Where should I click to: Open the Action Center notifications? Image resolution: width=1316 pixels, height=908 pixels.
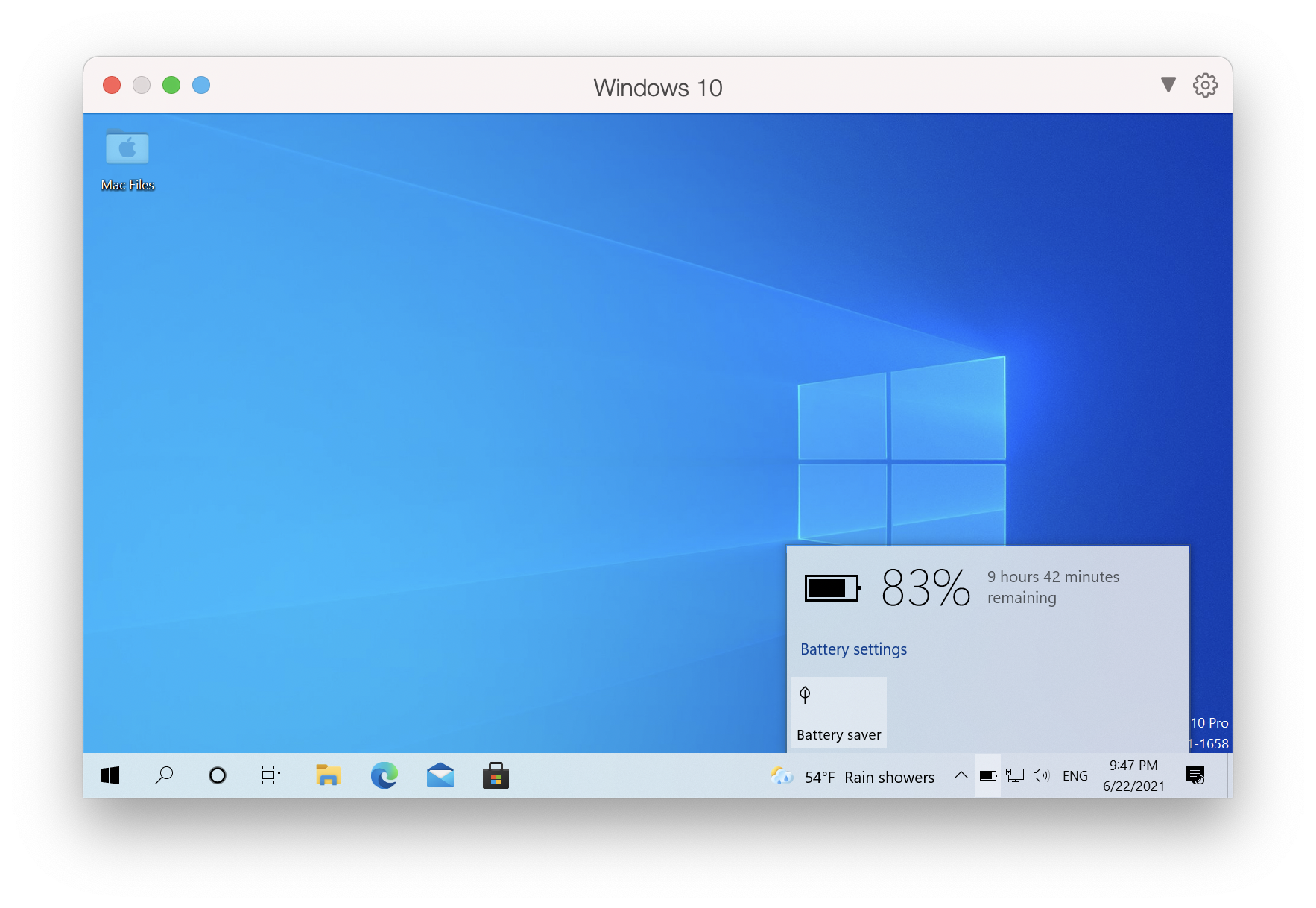(x=1195, y=776)
